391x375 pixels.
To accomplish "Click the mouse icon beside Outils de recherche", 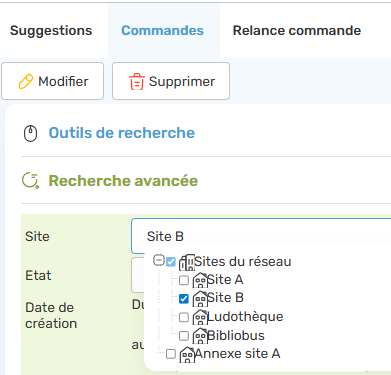I will pyautogui.click(x=30, y=133).
